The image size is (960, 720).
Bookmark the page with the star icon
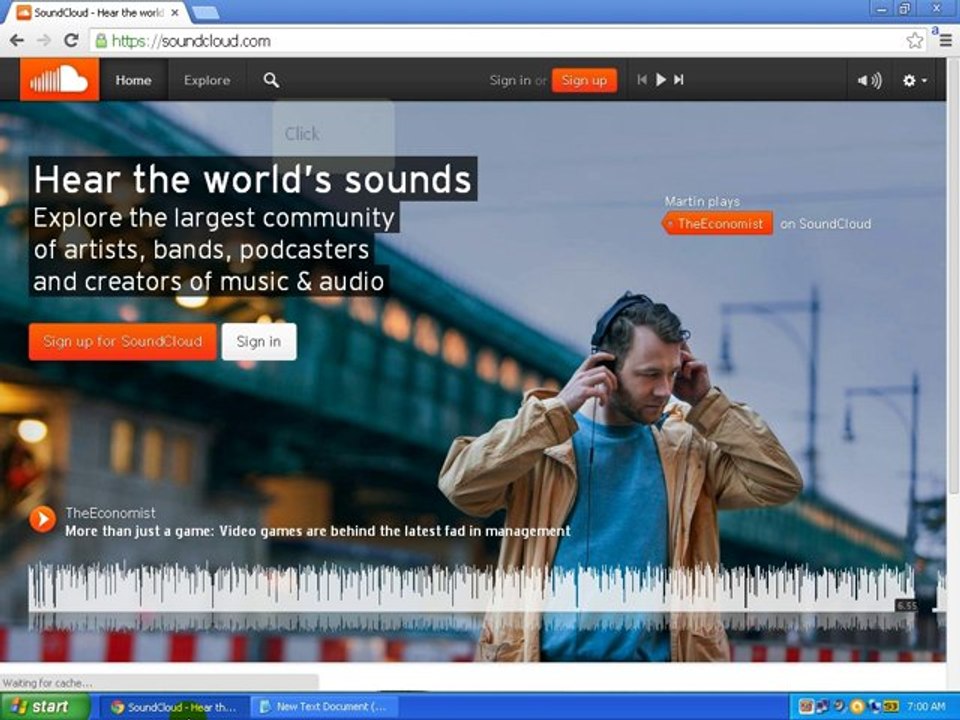coord(915,41)
